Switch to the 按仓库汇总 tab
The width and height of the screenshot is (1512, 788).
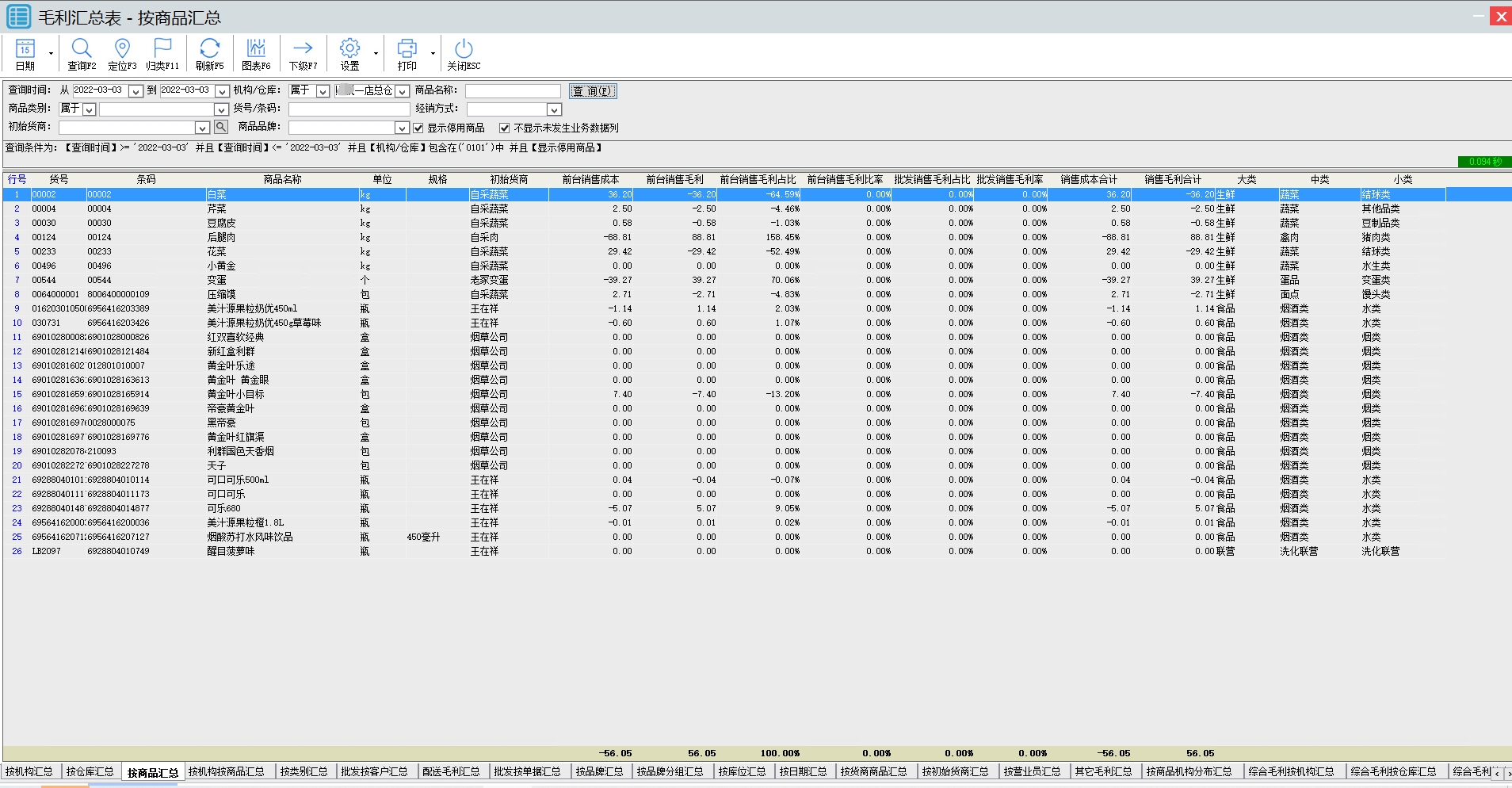coord(90,771)
